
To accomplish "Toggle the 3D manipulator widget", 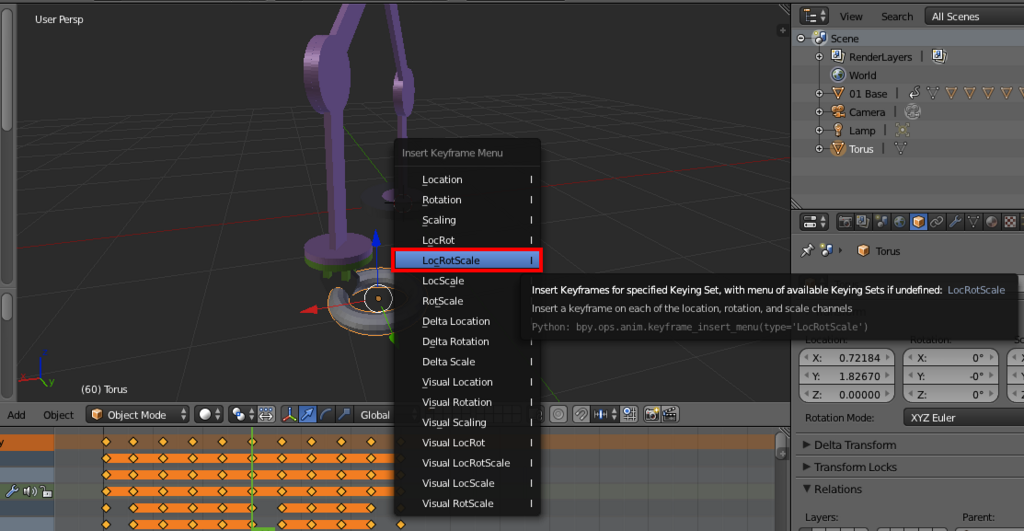I will click(289, 414).
